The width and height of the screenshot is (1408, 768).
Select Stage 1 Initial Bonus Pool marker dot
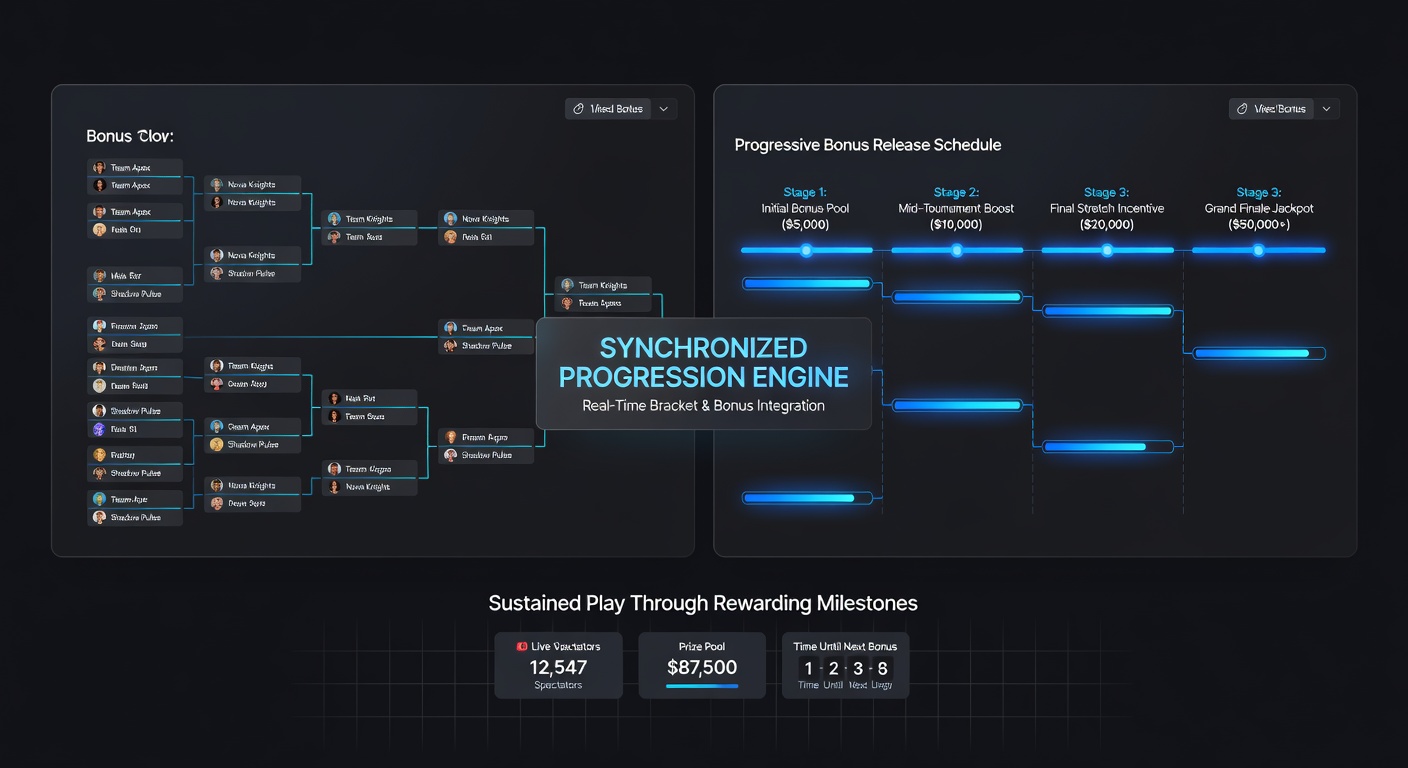tap(806, 250)
